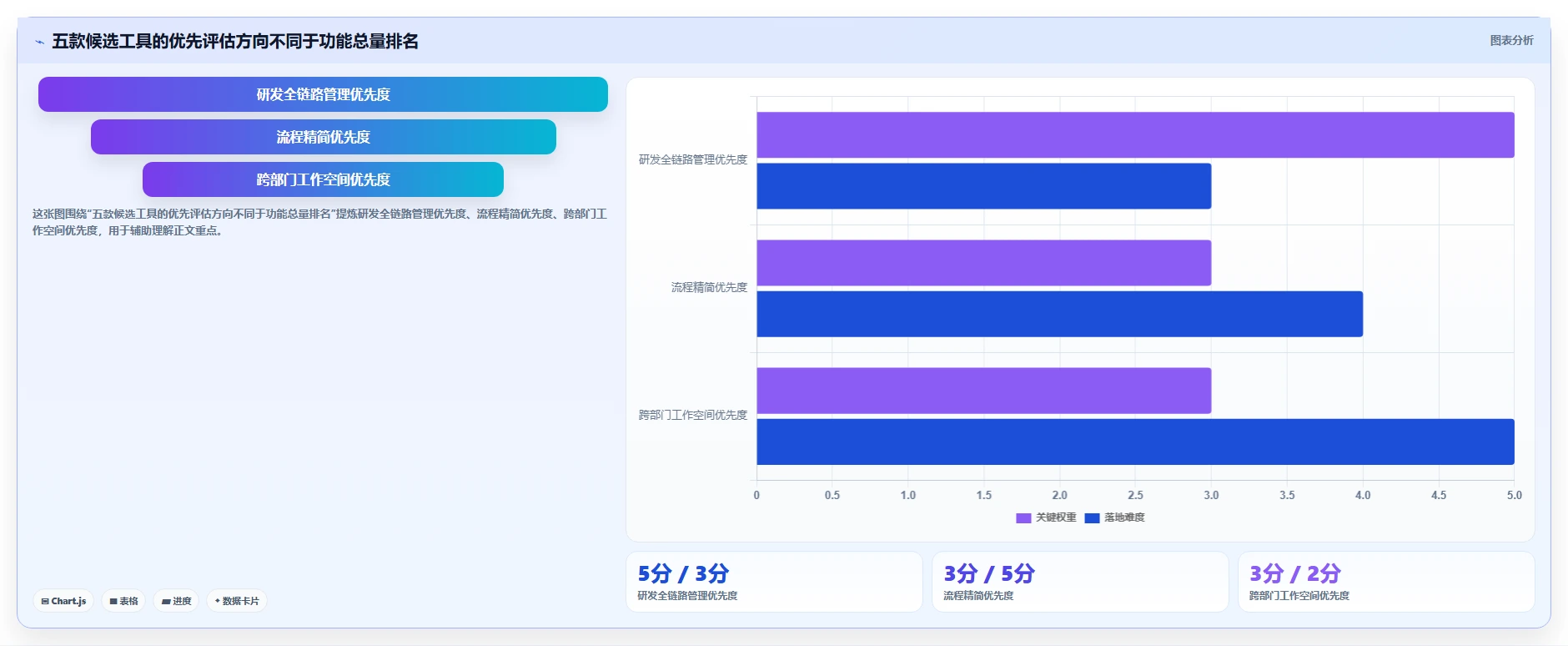
Task: Click the purple 关键权重 bar for 研发全链路管理优先度
Action: pyautogui.click(x=1135, y=135)
